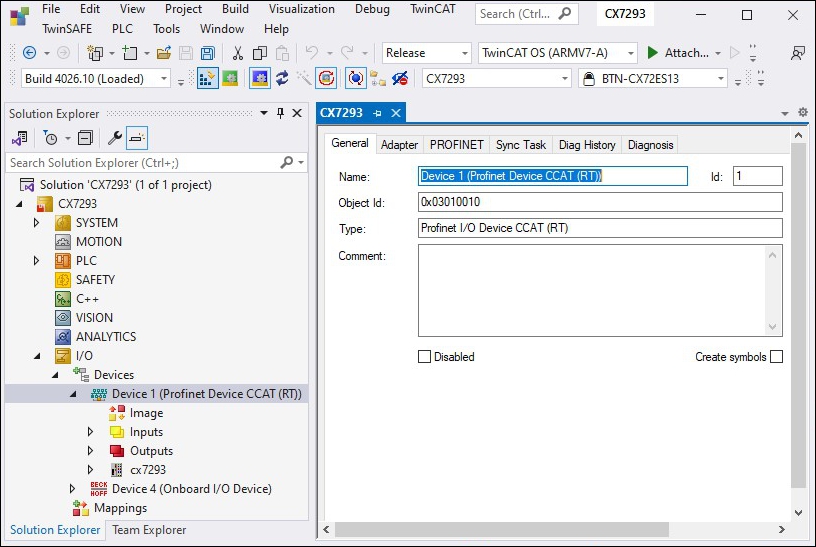
Task: Toggle the Disabled checkbox
Action: point(425,357)
